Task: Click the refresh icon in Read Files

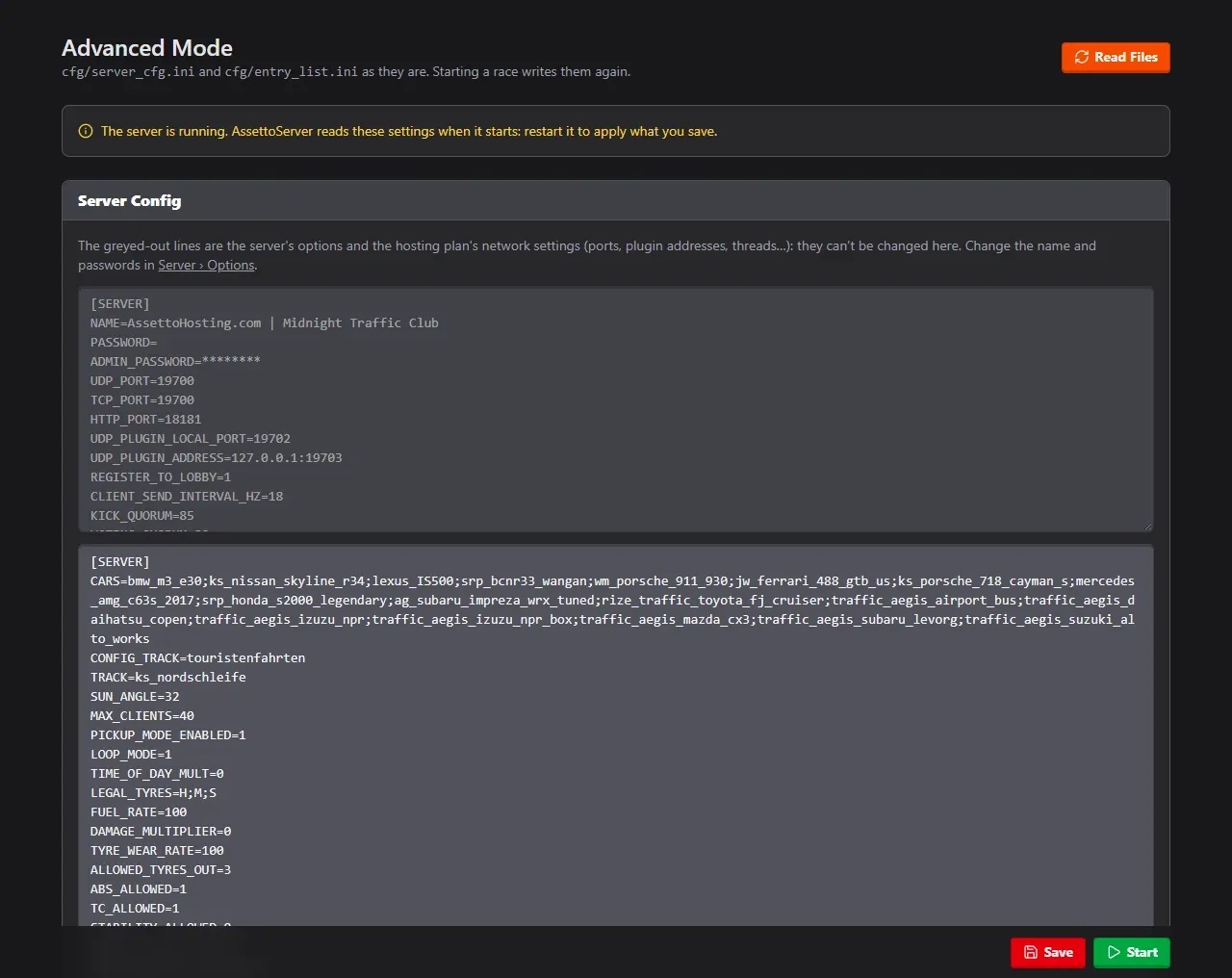Action: (1082, 57)
